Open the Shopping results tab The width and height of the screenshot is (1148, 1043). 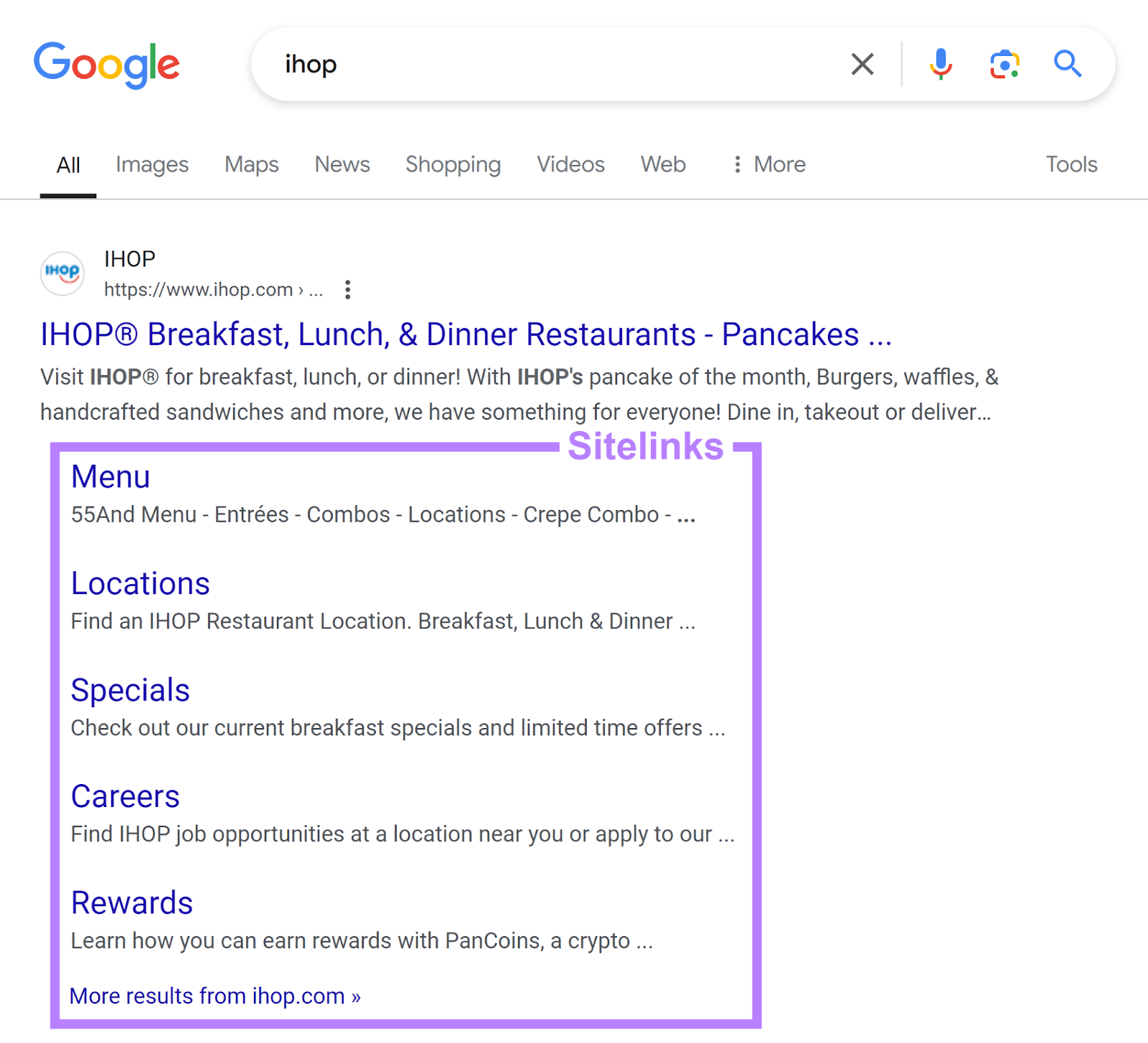(x=453, y=164)
